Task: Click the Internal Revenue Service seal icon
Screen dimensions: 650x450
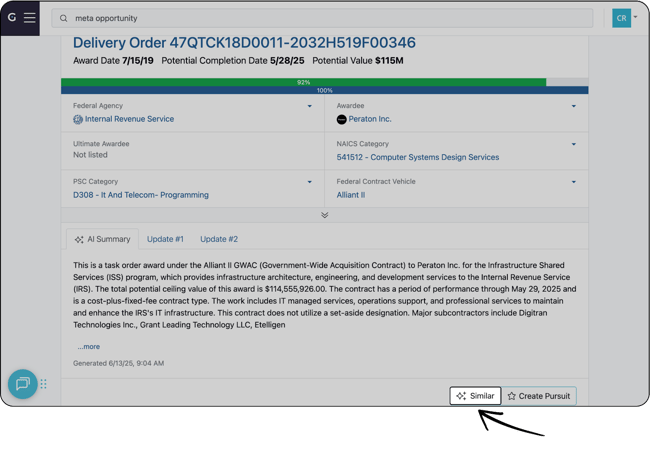Action: (x=78, y=119)
